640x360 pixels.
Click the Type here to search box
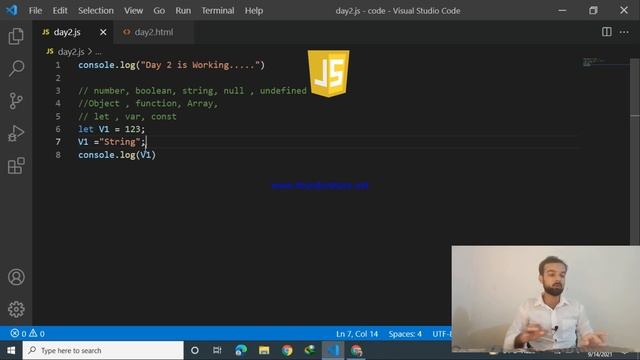coord(103,350)
